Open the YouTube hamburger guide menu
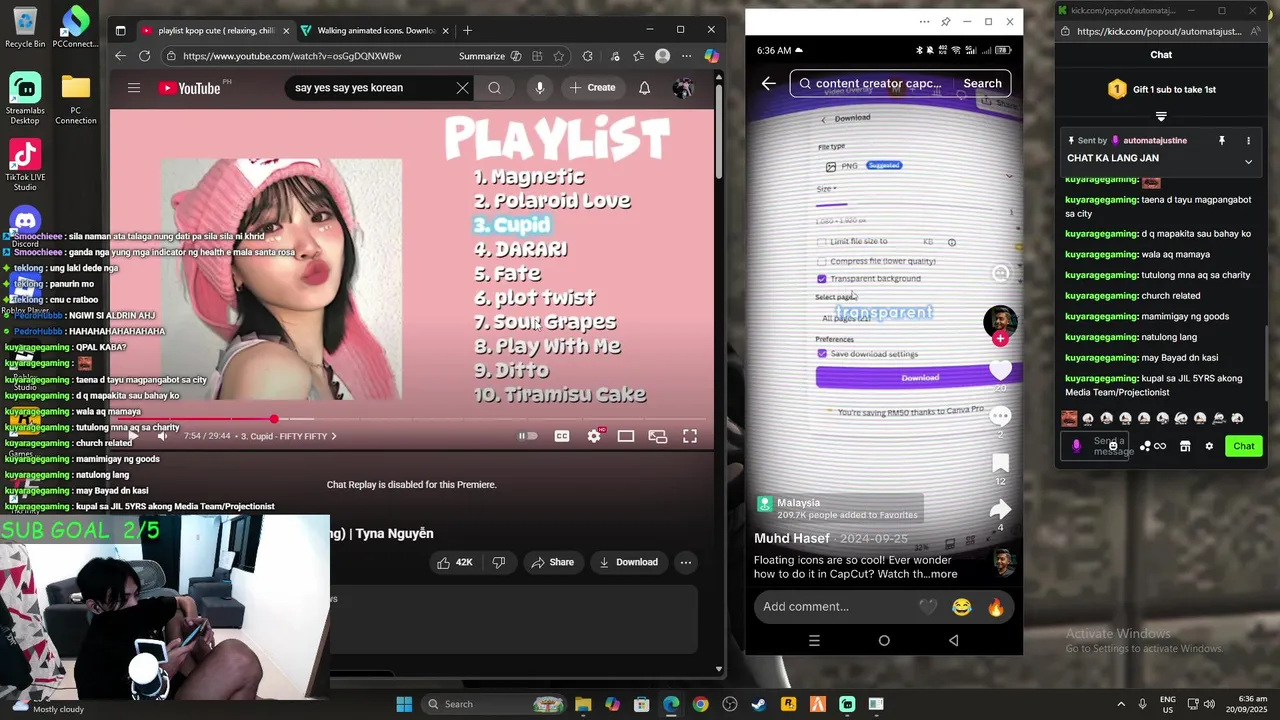This screenshot has height=720, width=1280. click(x=134, y=88)
